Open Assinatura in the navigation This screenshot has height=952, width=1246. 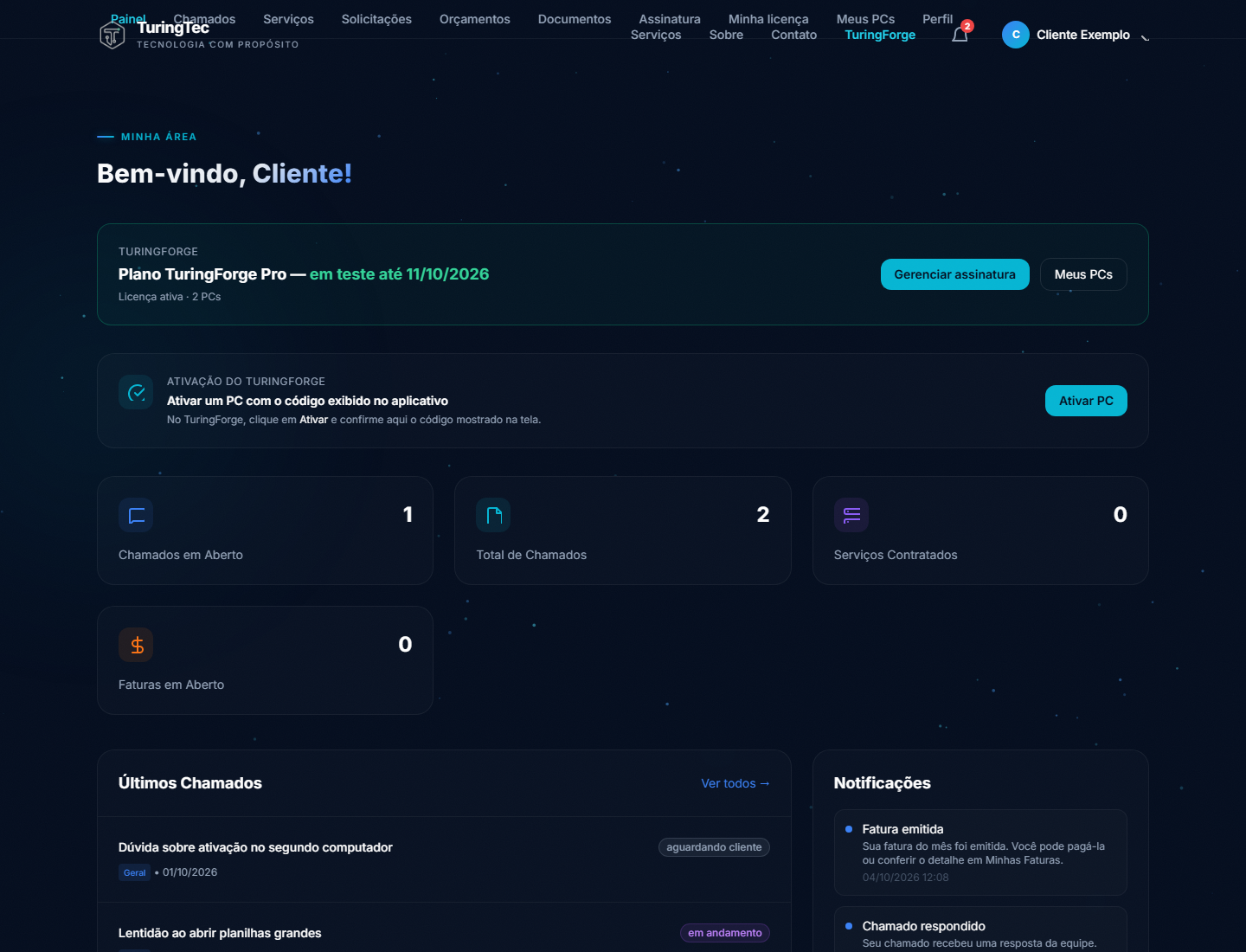click(670, 19)
